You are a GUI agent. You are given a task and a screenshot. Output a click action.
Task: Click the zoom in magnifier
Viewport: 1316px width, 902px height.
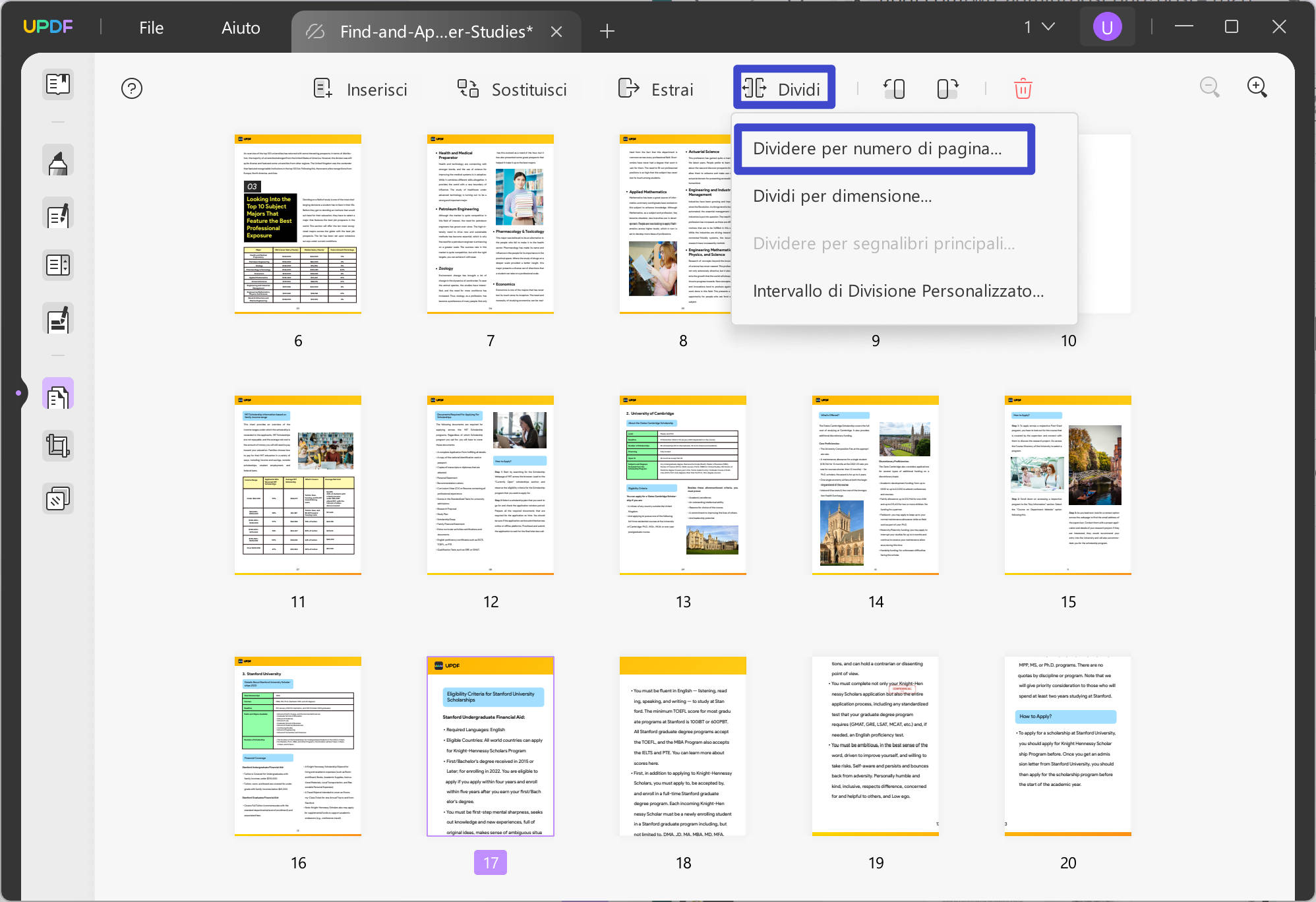(1257, 87)
